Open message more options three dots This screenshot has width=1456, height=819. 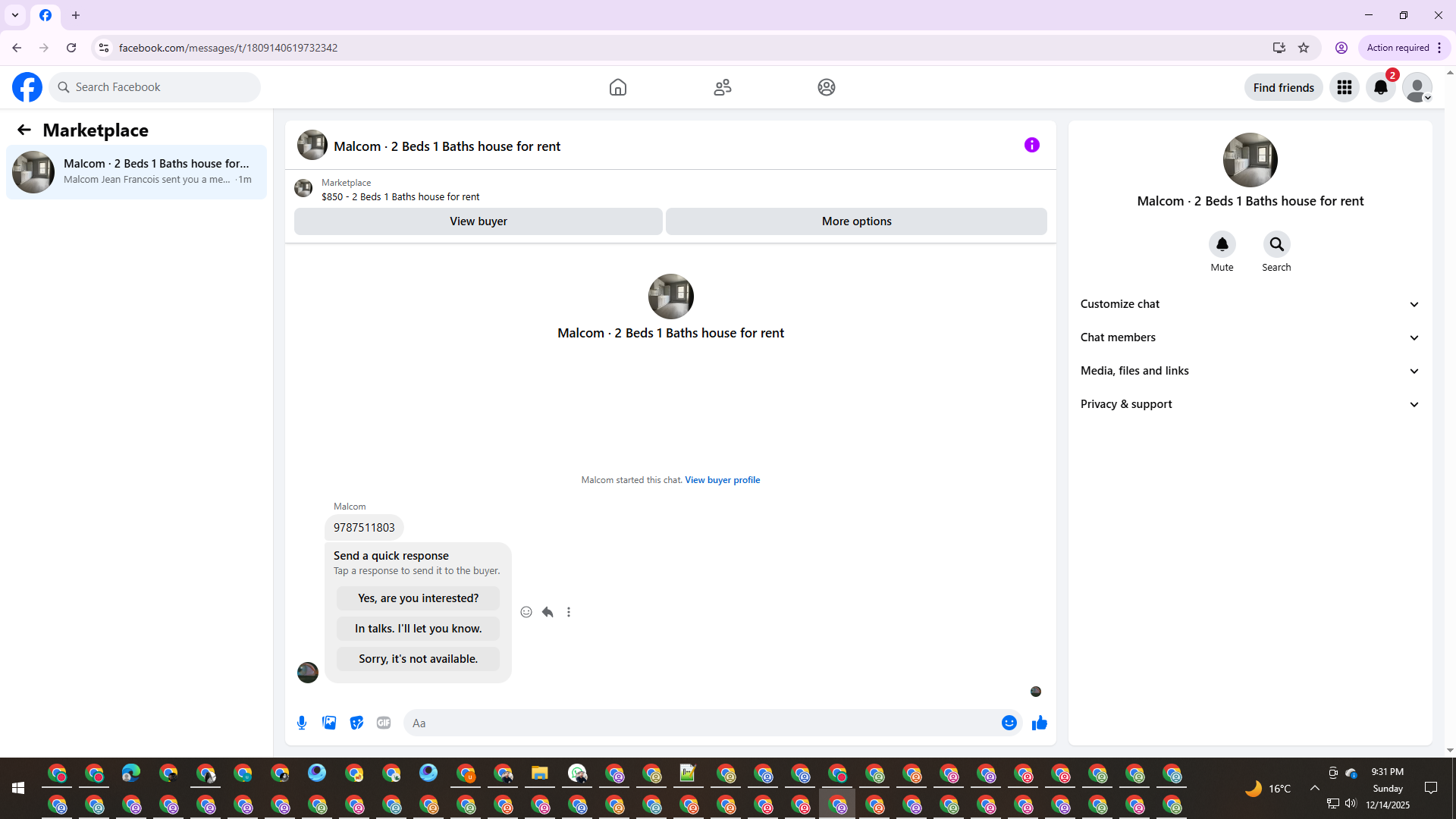coord(569,612)
